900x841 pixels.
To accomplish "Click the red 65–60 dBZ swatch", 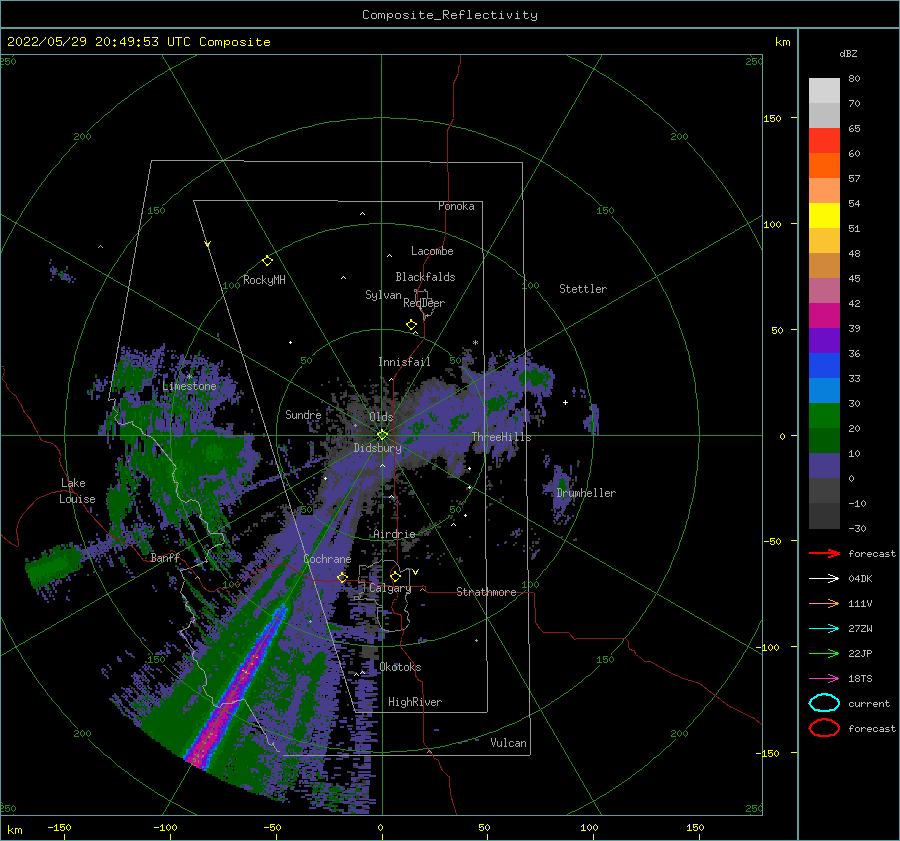I will (824, 140).
